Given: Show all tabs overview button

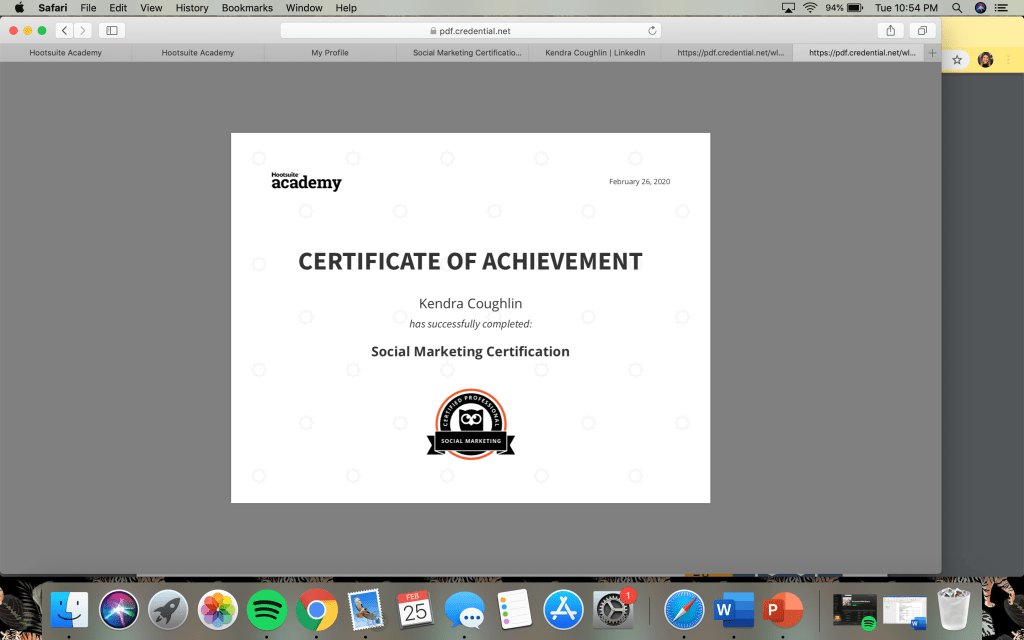Looking at the screenshot, I should (922, 31).
